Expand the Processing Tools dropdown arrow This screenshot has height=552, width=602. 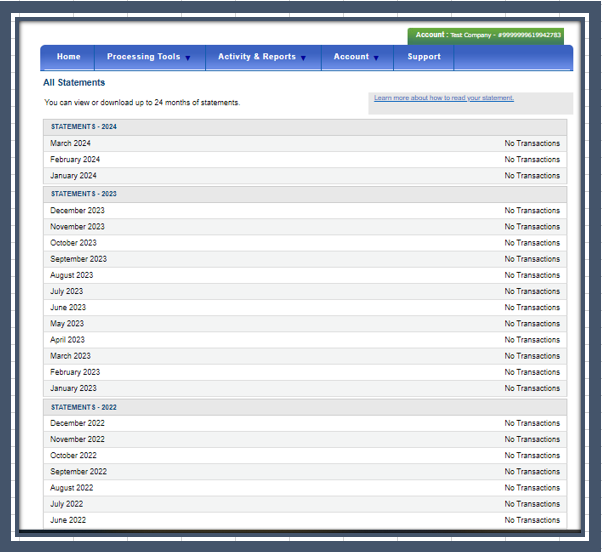188,58
